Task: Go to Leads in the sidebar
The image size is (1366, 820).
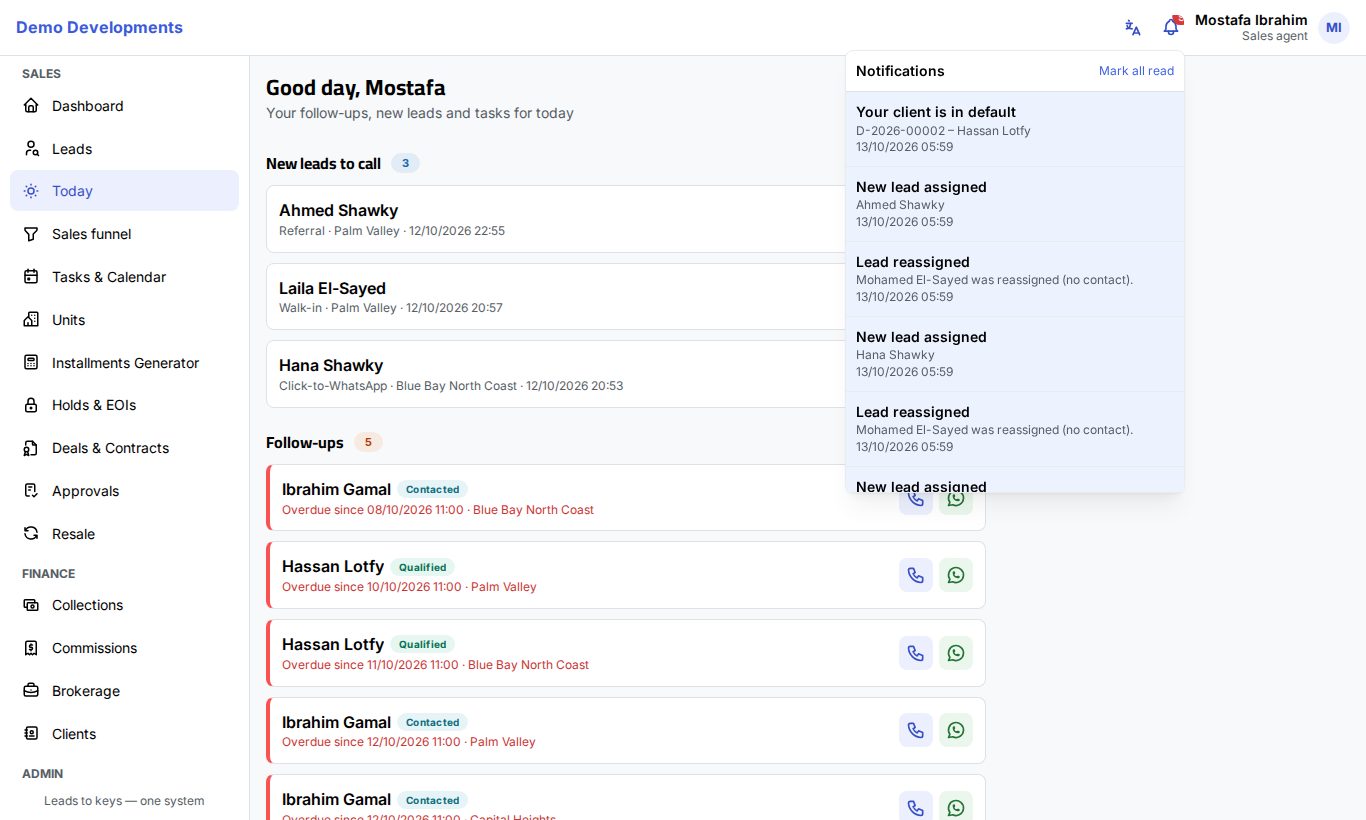Action: click(x=124, y=149)
